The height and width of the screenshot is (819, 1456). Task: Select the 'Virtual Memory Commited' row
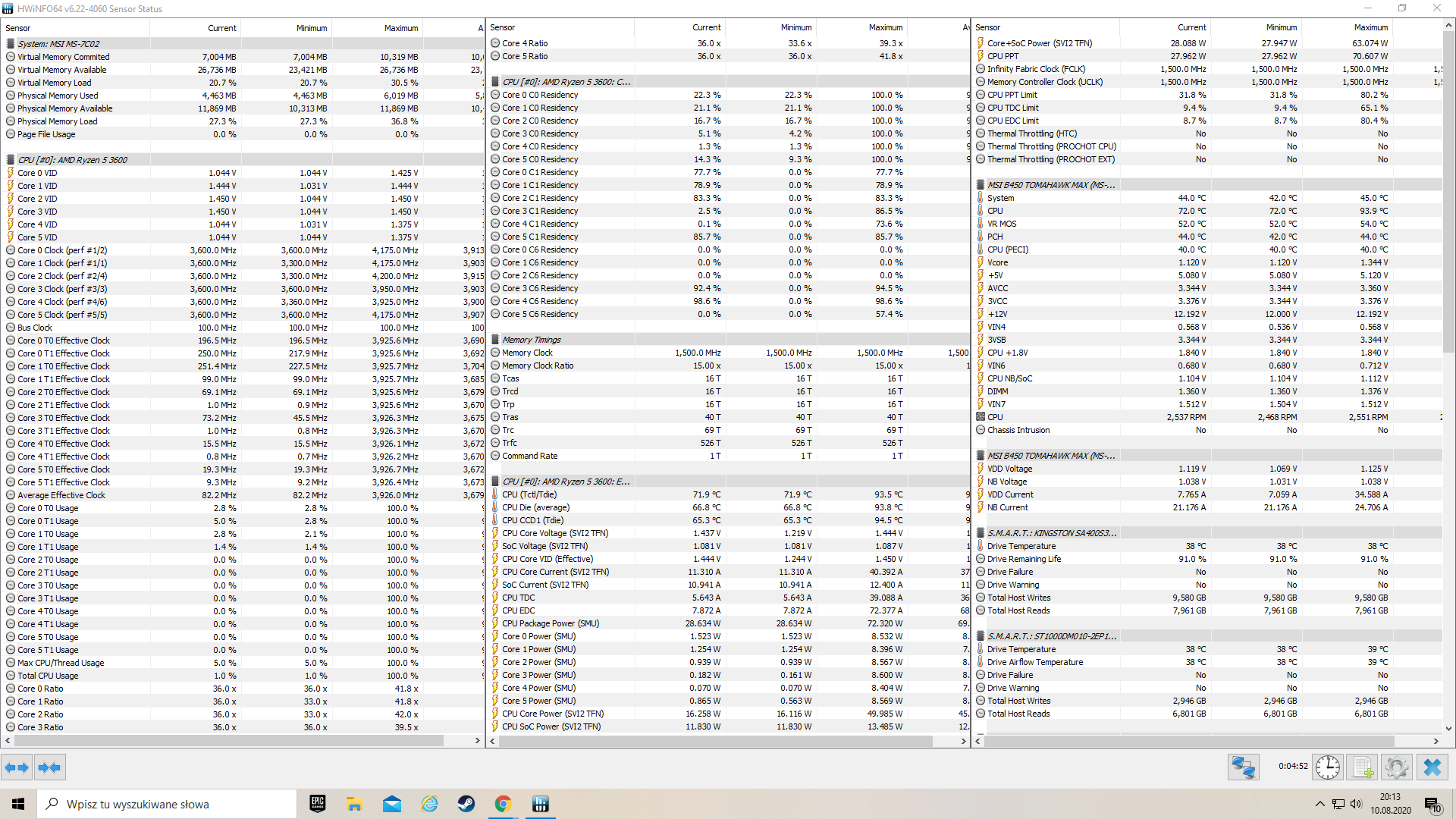click(242, 57)
